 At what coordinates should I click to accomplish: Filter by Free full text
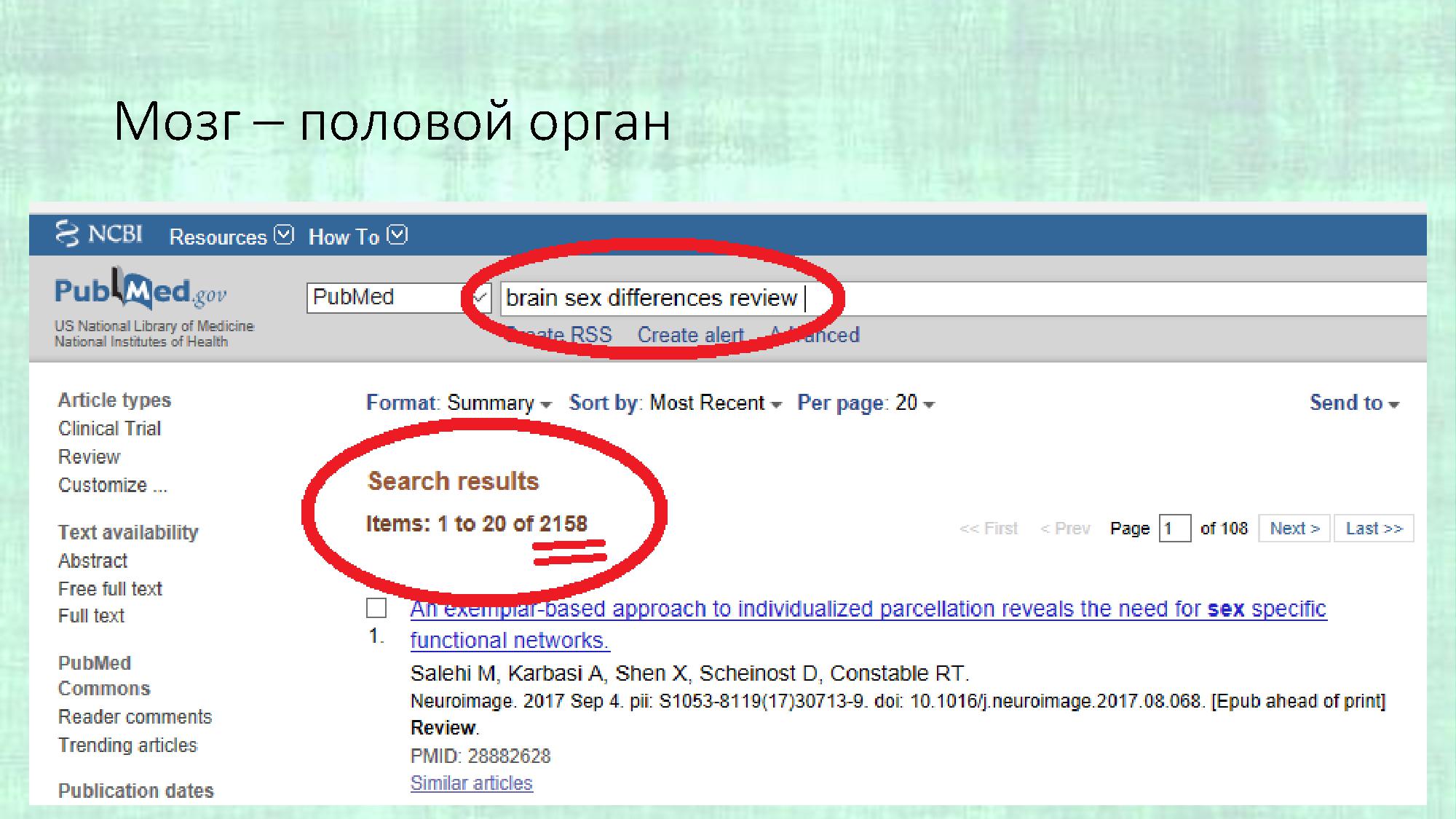[110, 589]
